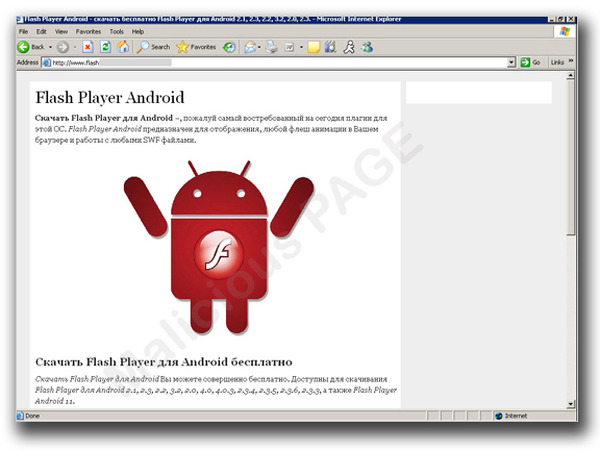Open the View menu

point(62,32)
